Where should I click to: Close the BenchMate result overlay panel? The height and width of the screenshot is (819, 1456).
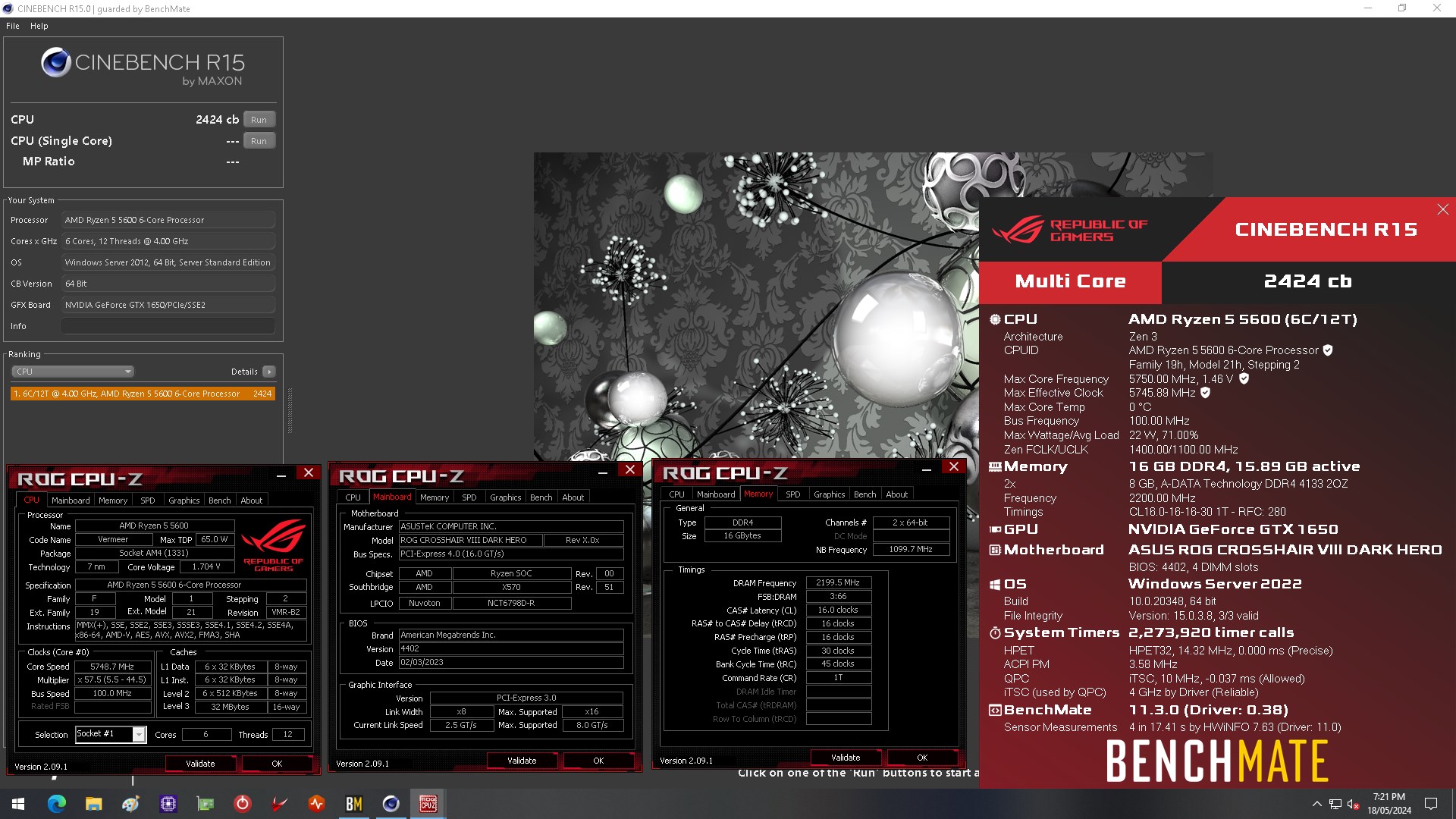1442,209
